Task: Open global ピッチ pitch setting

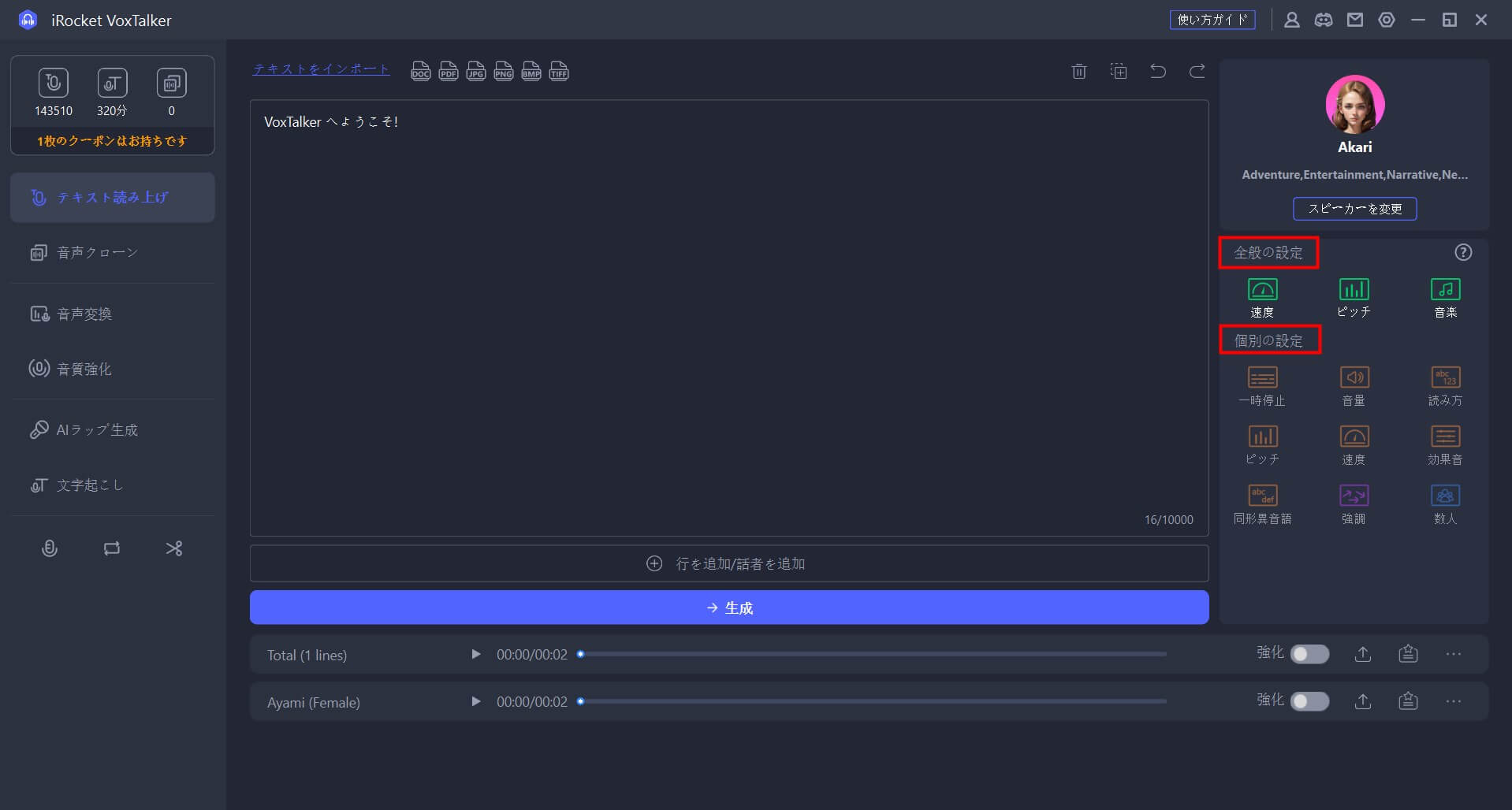Action: 1354,298
